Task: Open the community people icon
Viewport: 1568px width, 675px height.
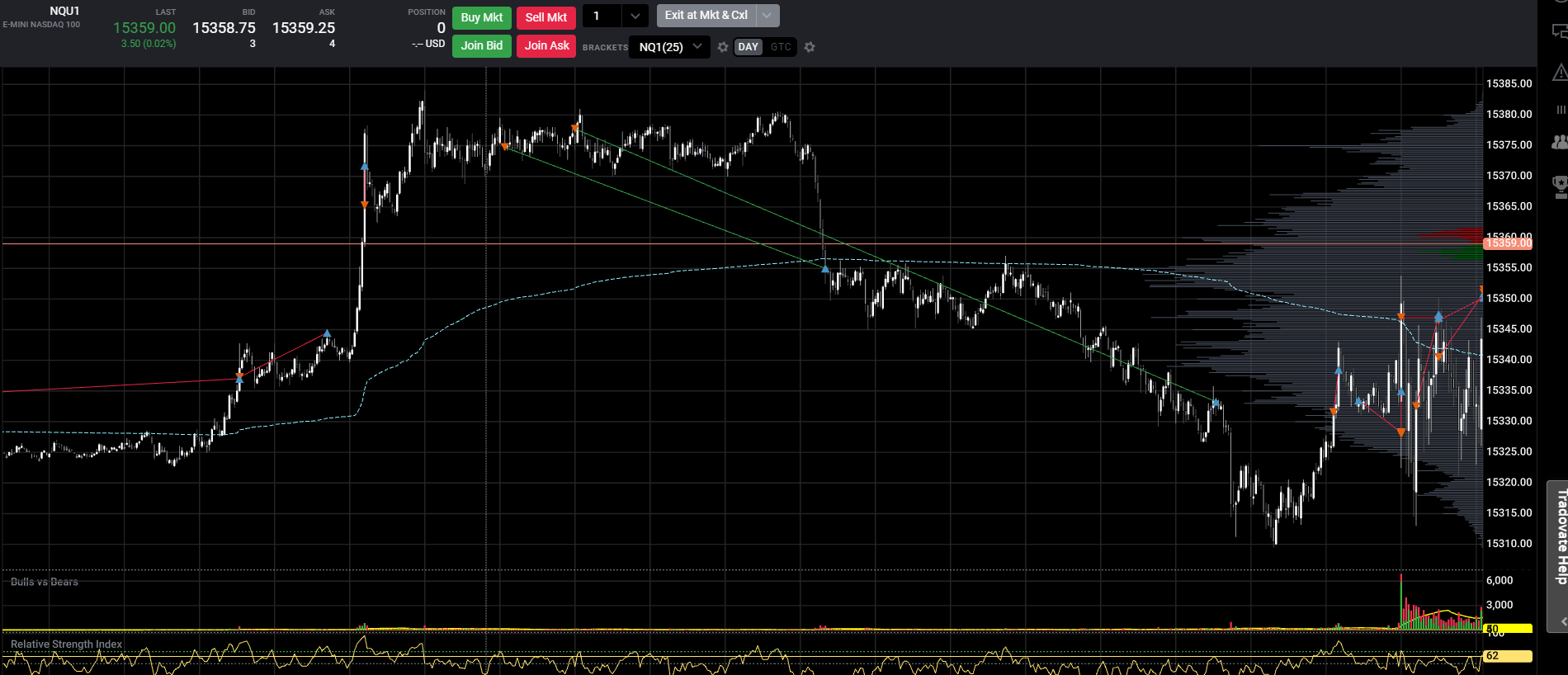Action: (1559, 142)
